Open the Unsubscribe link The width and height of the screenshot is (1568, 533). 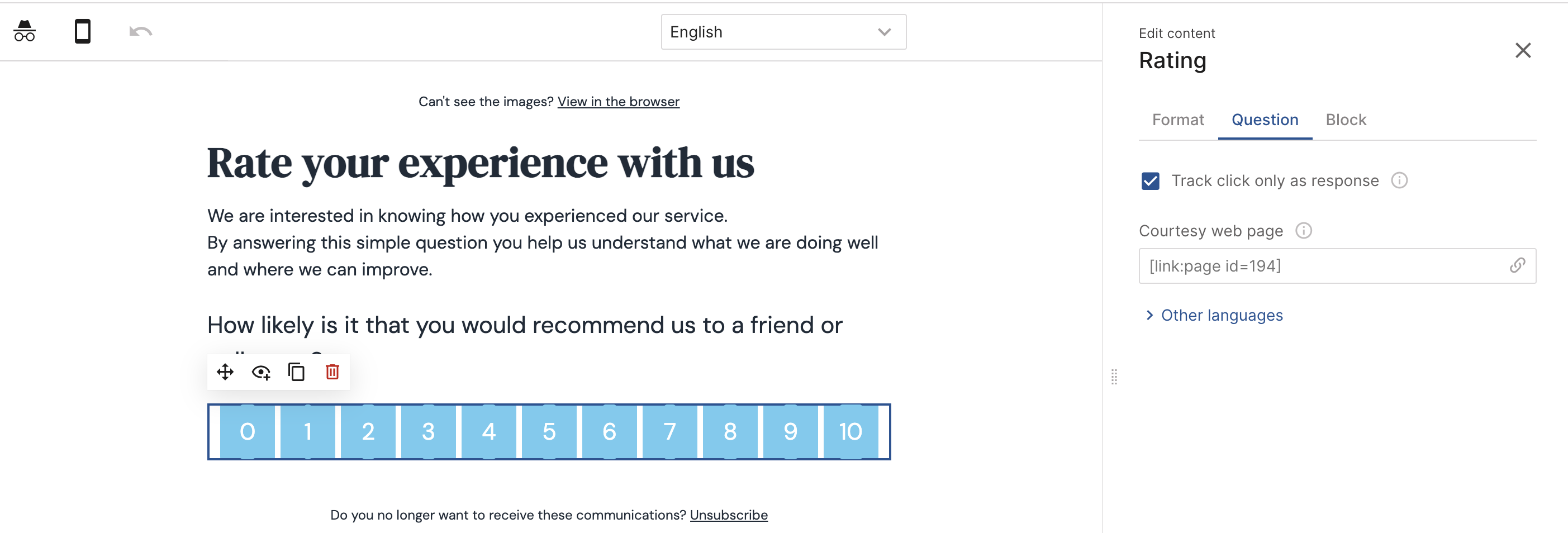[729, 515]
